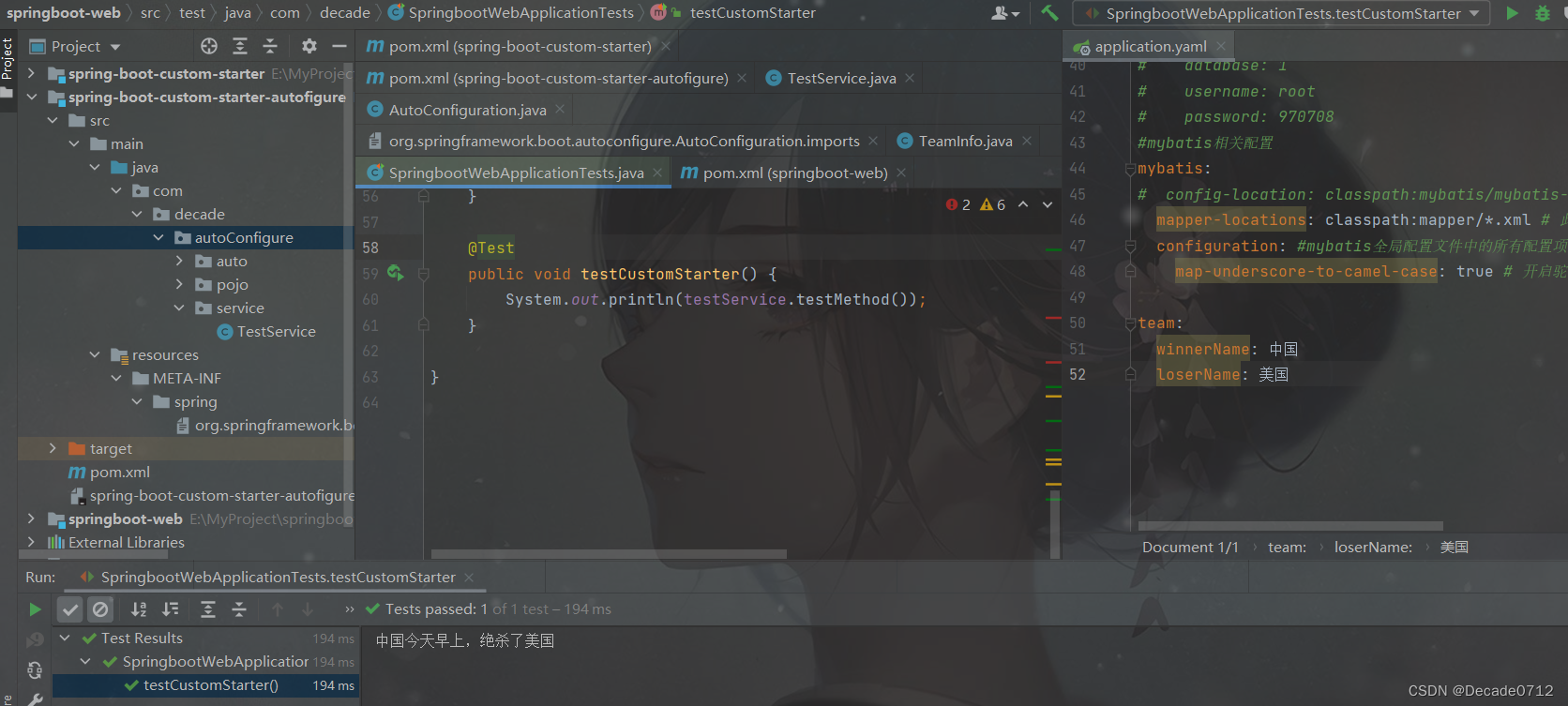This screenshot has height=706, width=1568.
Task: Open the user account icon menu
Action: (x=1004, y=13)
